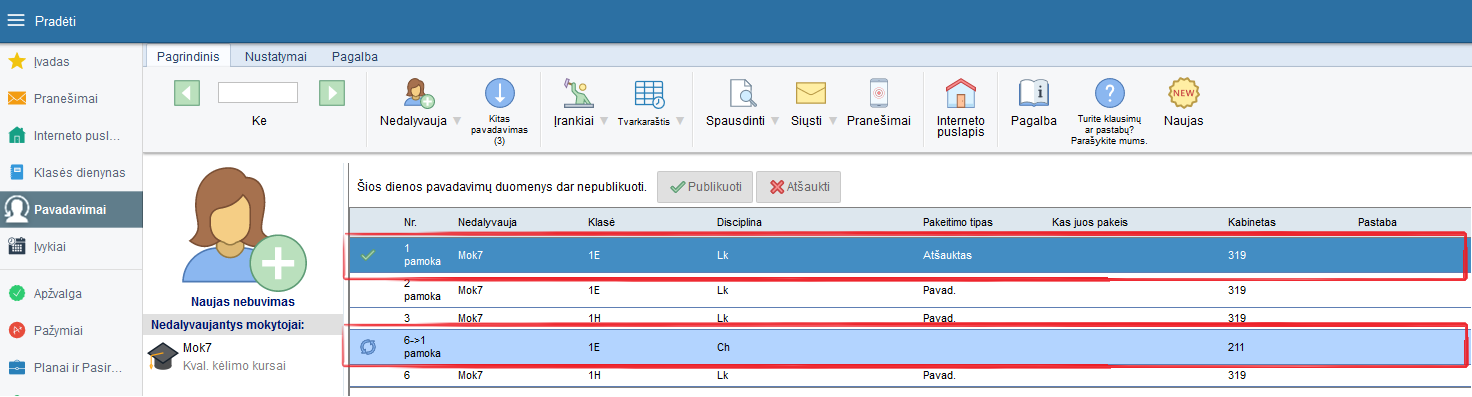Click Lk discipline in row 6
The image size is (1472, 397).
723,375
